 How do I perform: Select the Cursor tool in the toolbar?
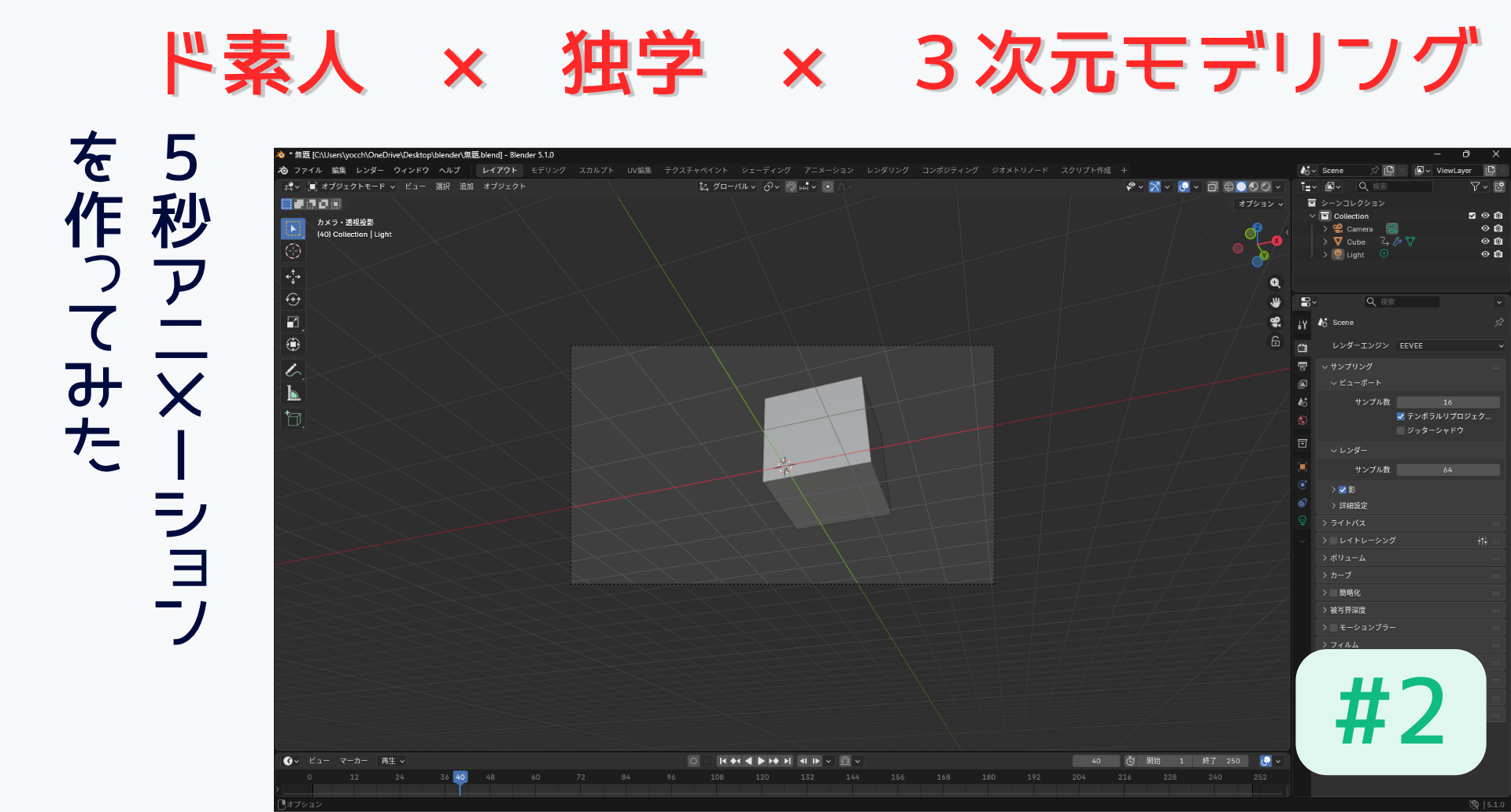coord(293,251)
